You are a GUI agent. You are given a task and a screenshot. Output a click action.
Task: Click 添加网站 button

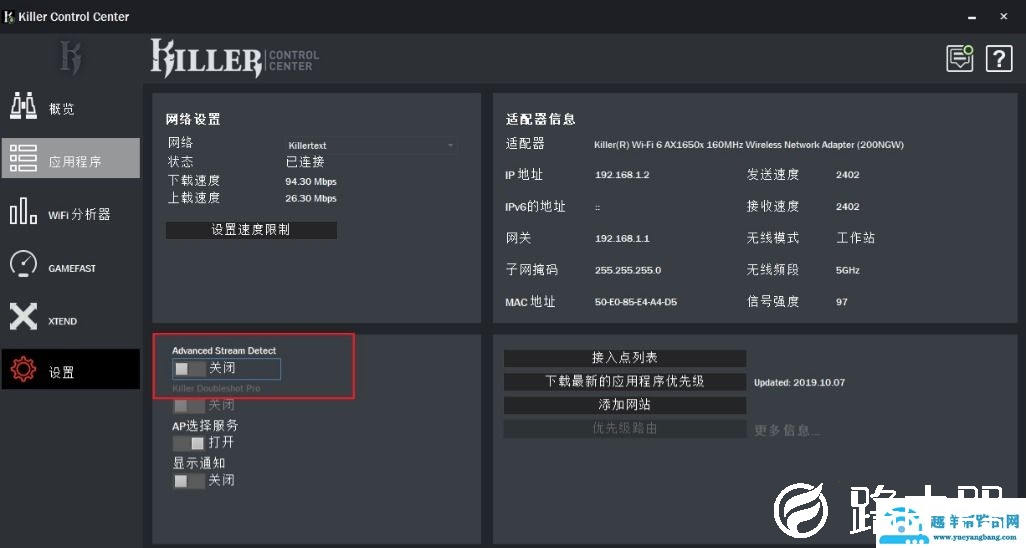pyautogui.click(x=625, y=405)
